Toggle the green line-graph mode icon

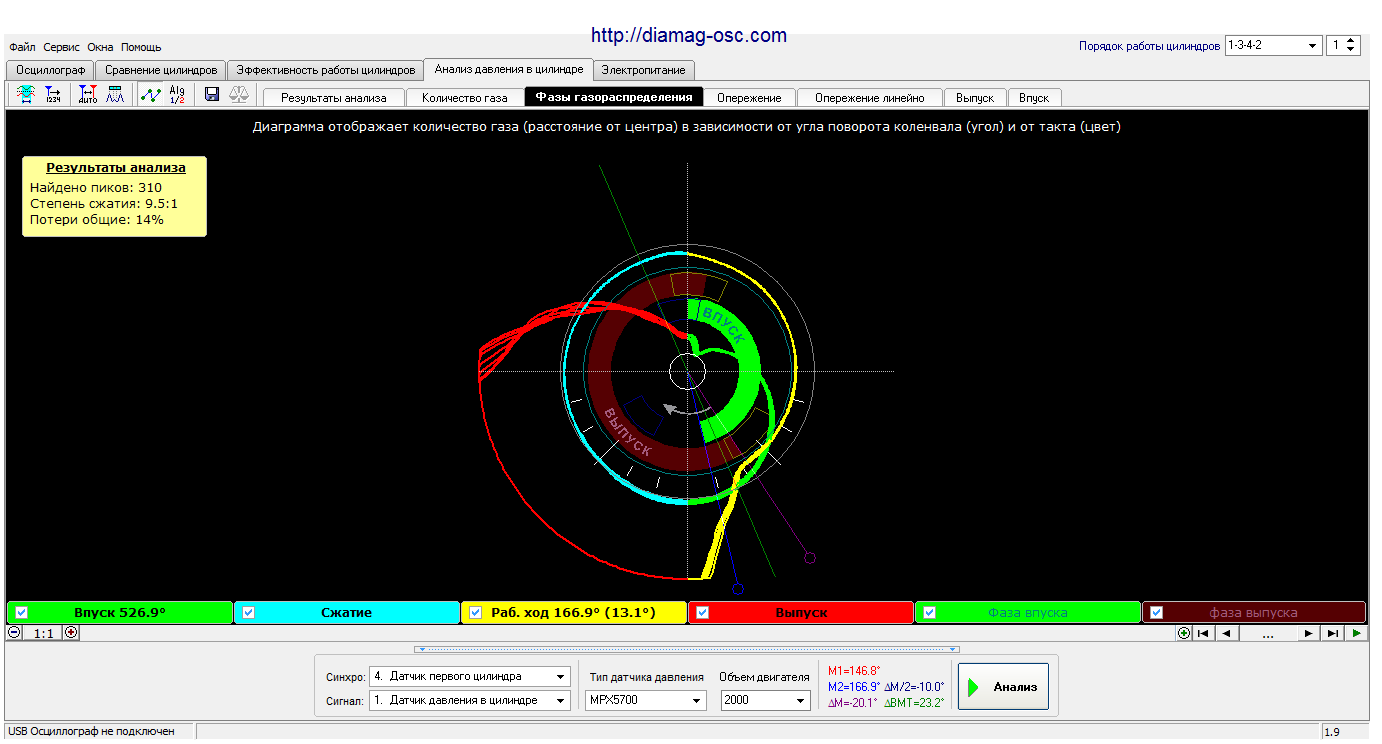pos(150,95)
